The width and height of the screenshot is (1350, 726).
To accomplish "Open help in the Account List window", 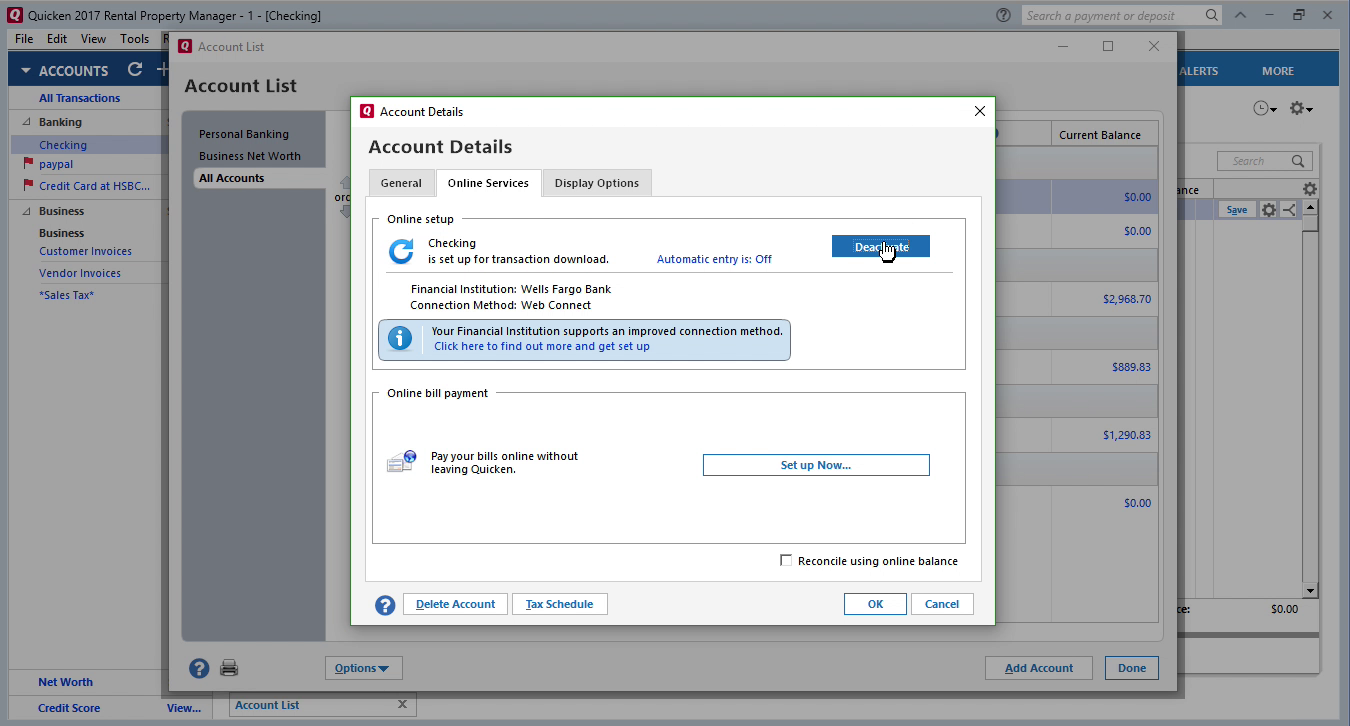I will [199, 668].
